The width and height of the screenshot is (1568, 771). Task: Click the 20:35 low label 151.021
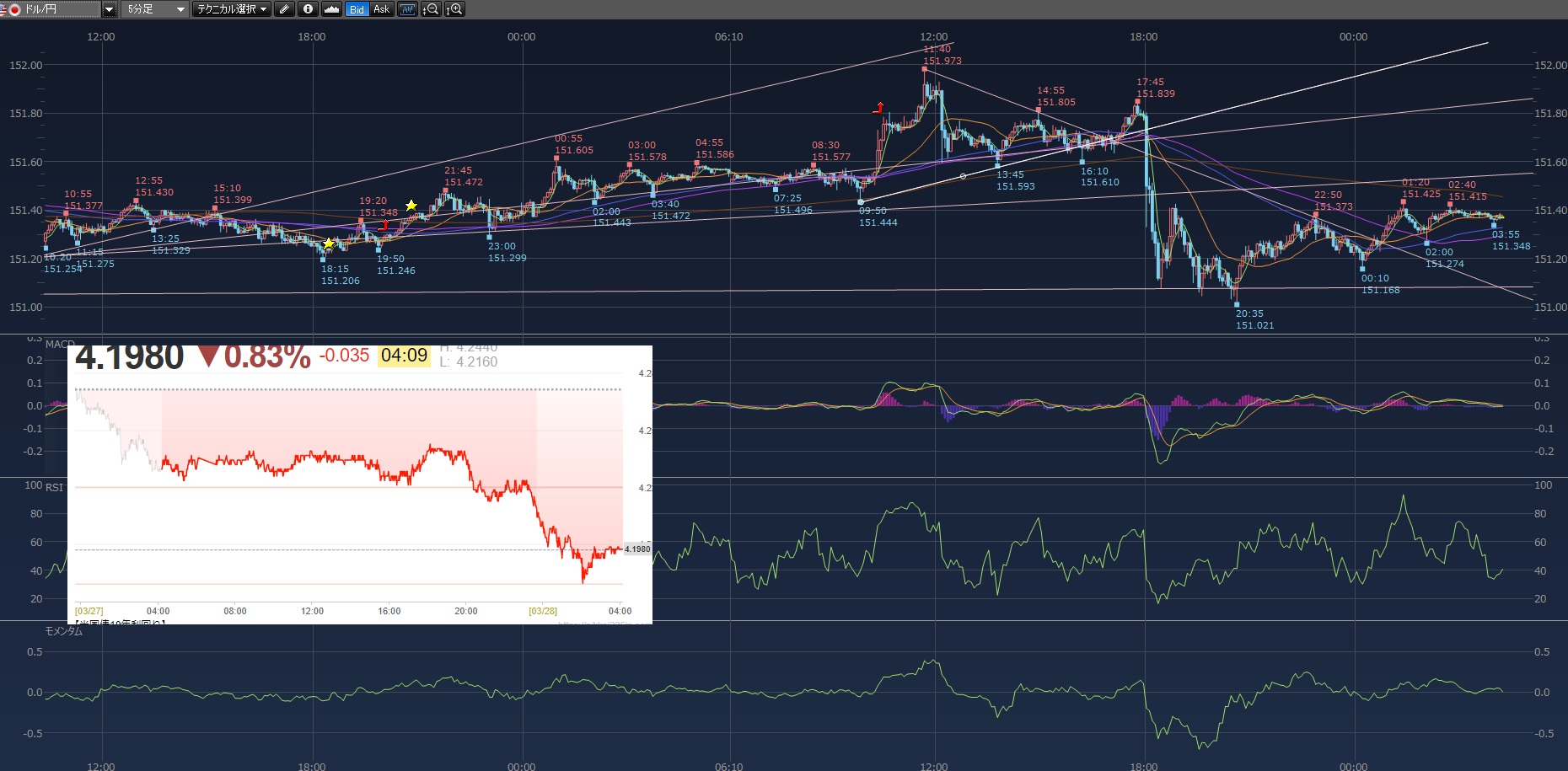(1254, 325)
